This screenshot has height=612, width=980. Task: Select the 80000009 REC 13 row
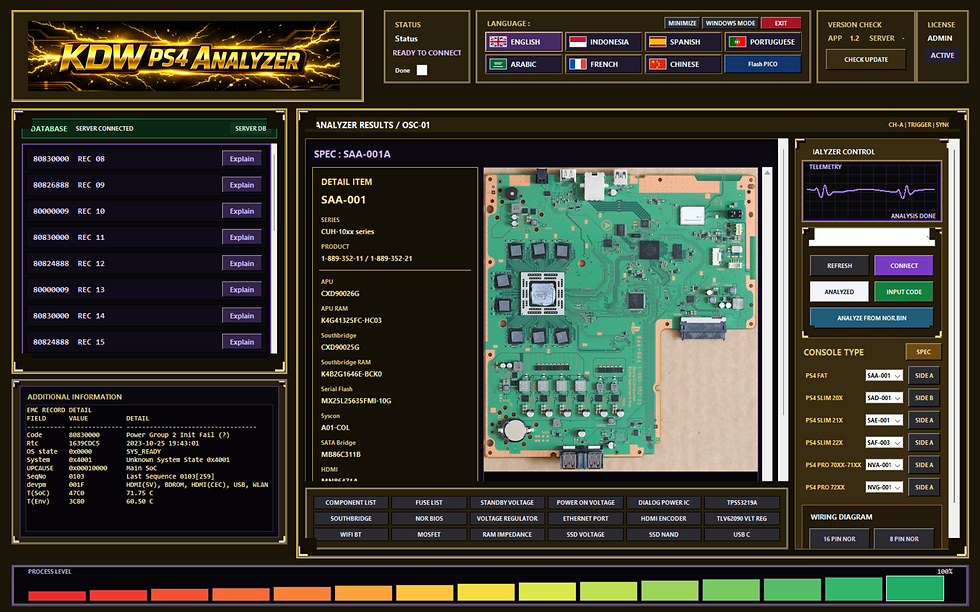pos(146,290)
